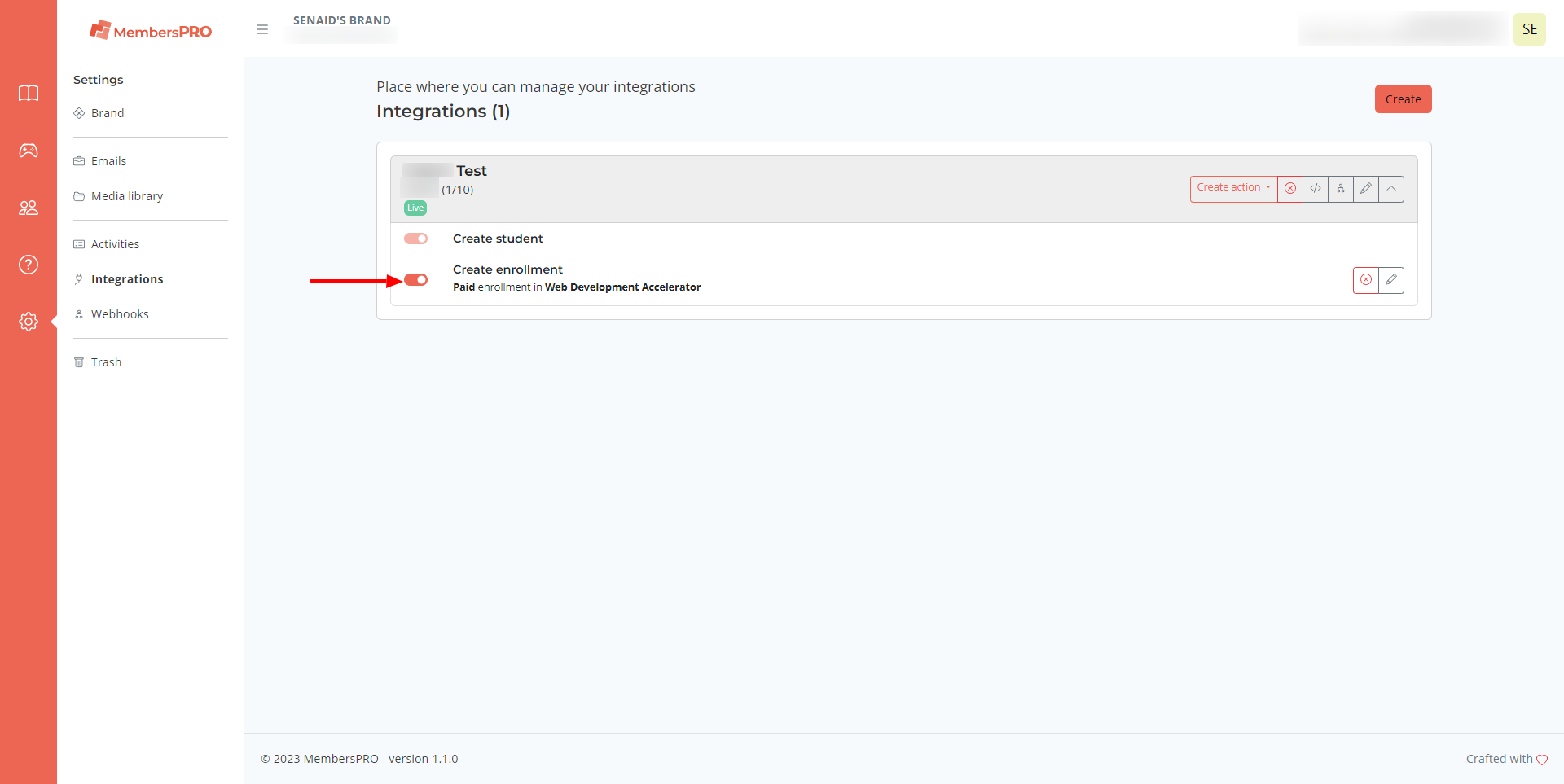Edit the Create enrollment action
Screen dimensions: 1564x784
pyautogui.click(x=1391, y=280)
